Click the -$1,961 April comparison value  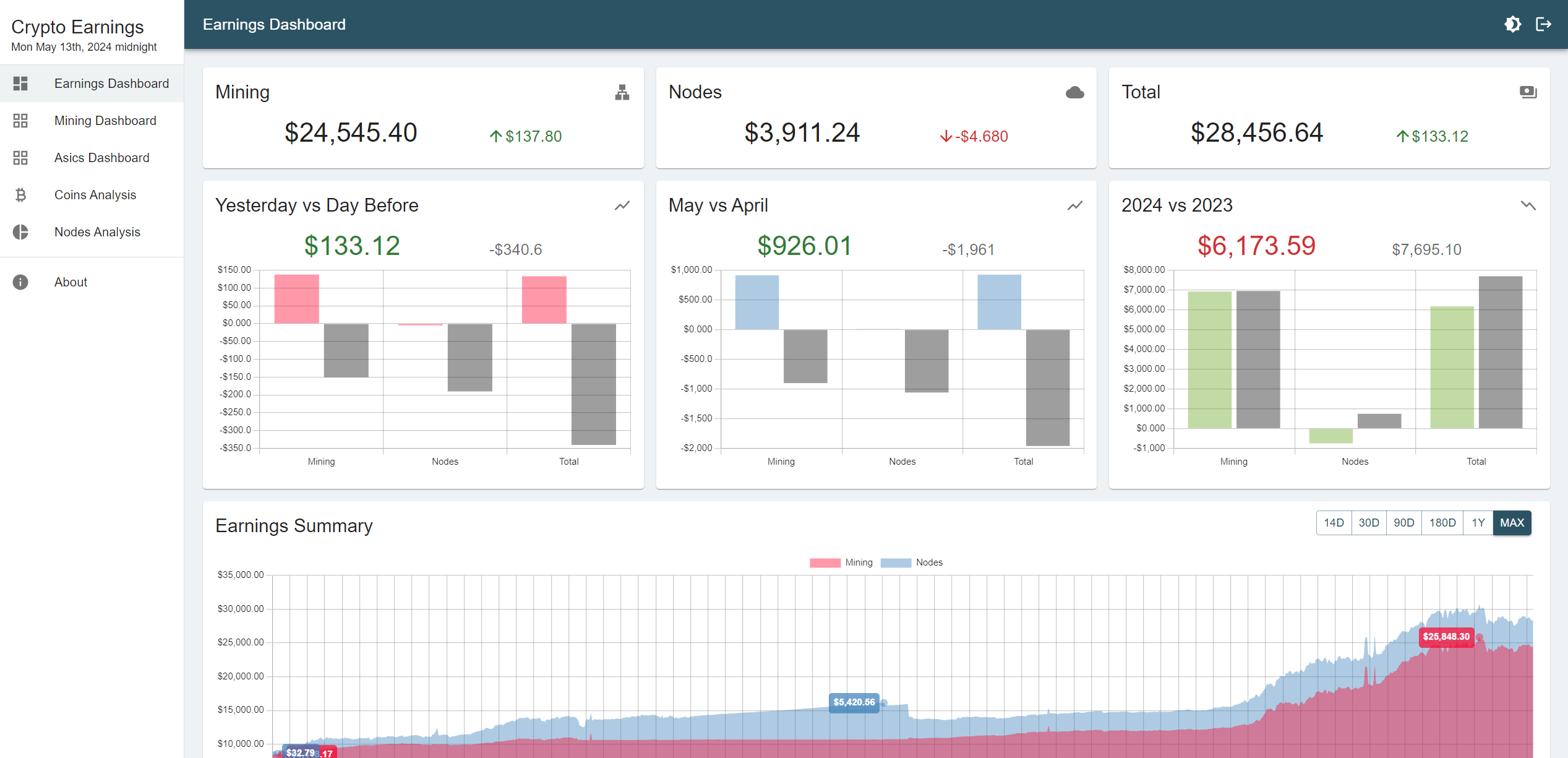(968, 249)
